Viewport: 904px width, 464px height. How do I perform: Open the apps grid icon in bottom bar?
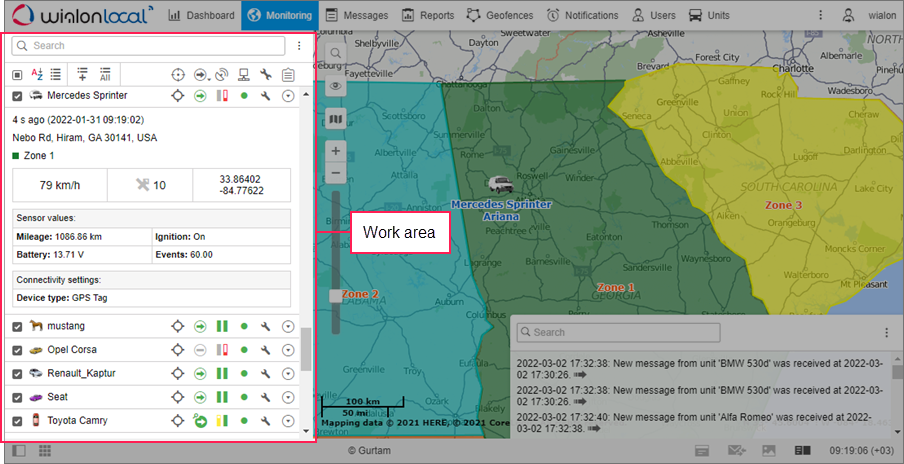(46, 451)
